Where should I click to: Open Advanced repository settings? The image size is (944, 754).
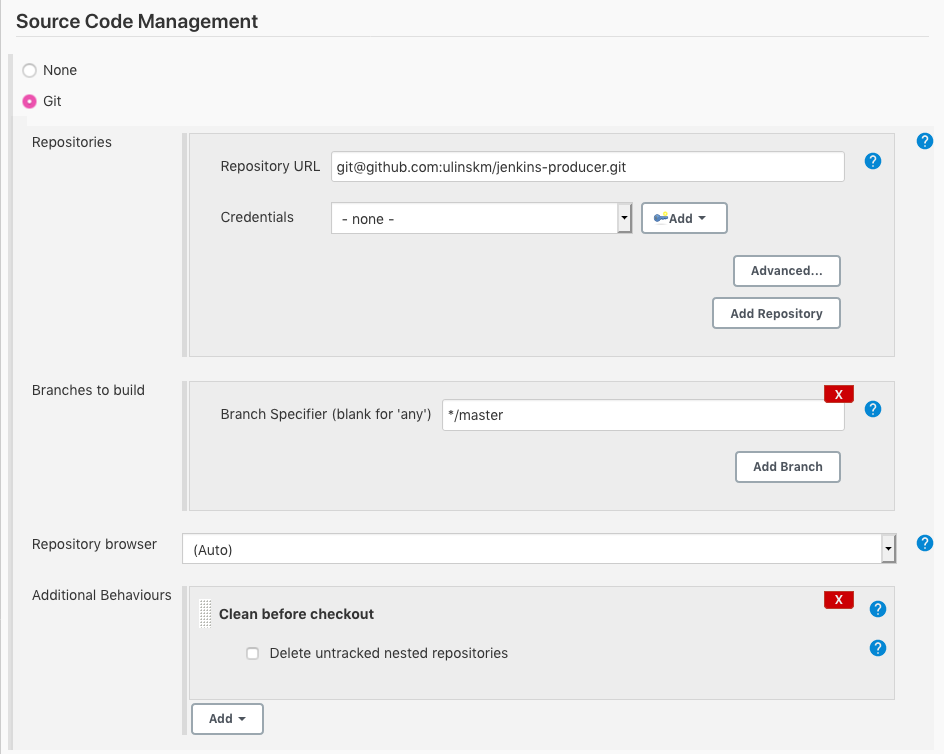click(786, 270)
